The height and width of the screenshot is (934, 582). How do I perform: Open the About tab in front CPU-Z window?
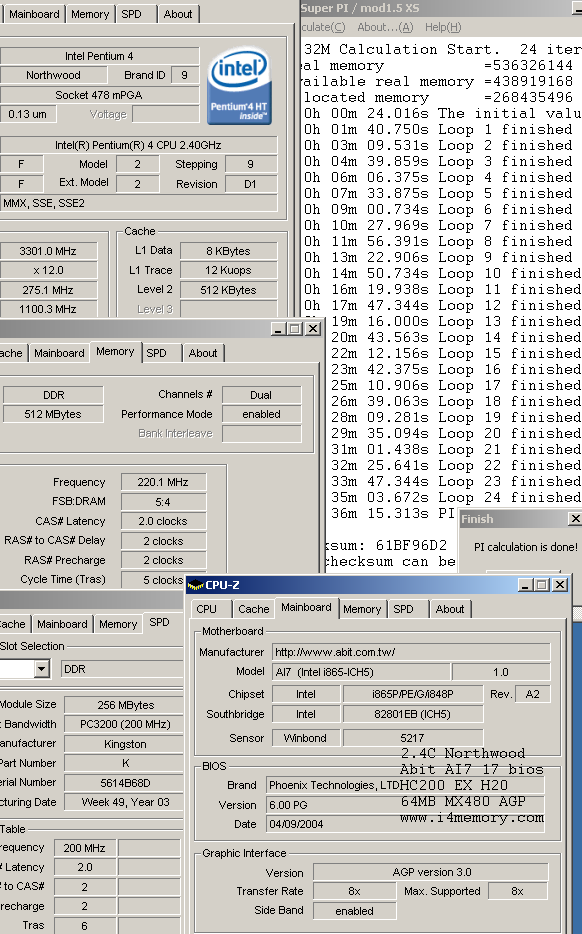point(450,609)
